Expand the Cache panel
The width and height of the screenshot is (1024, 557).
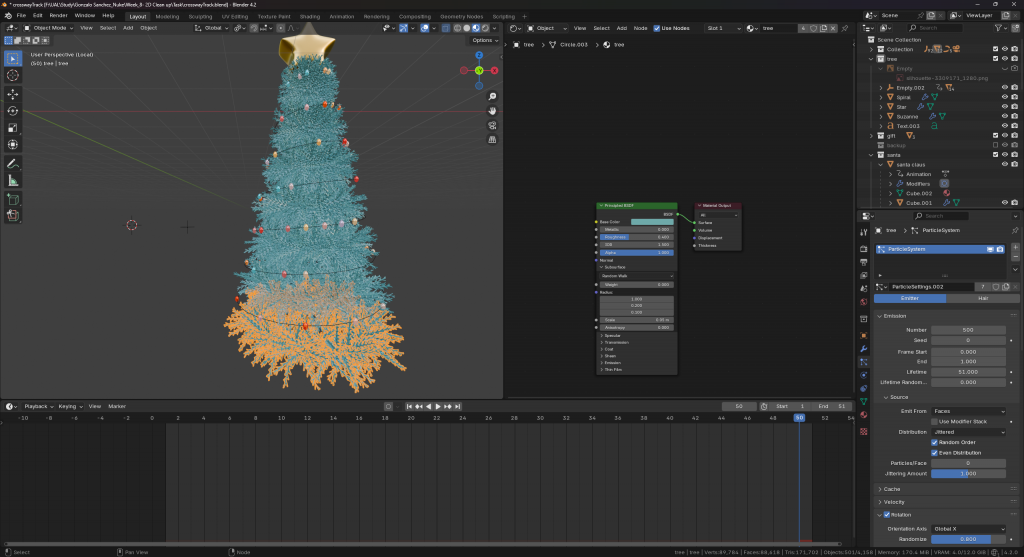pos(891,489)
